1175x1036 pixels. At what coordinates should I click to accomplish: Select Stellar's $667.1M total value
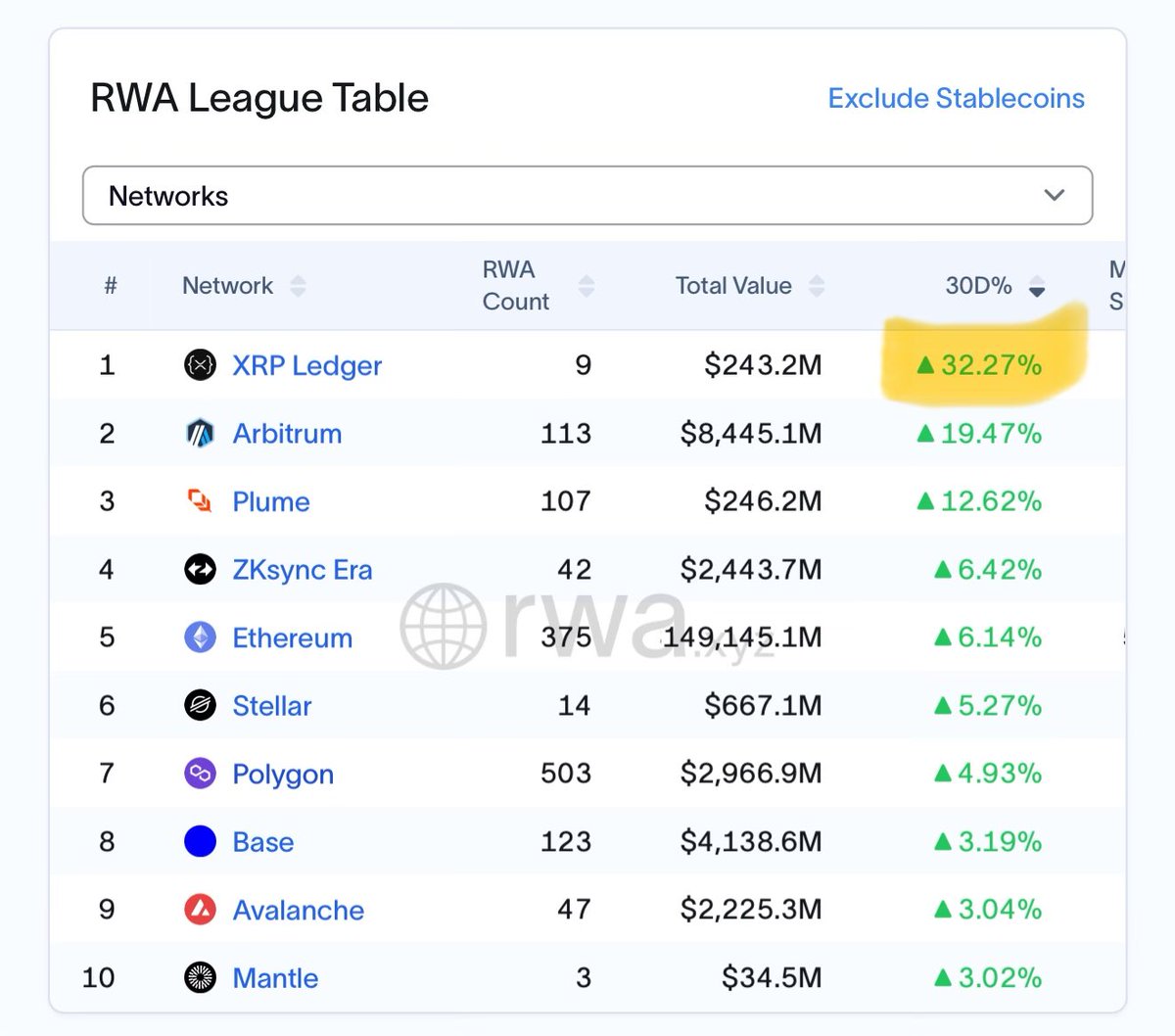click(x=763, y=705)
